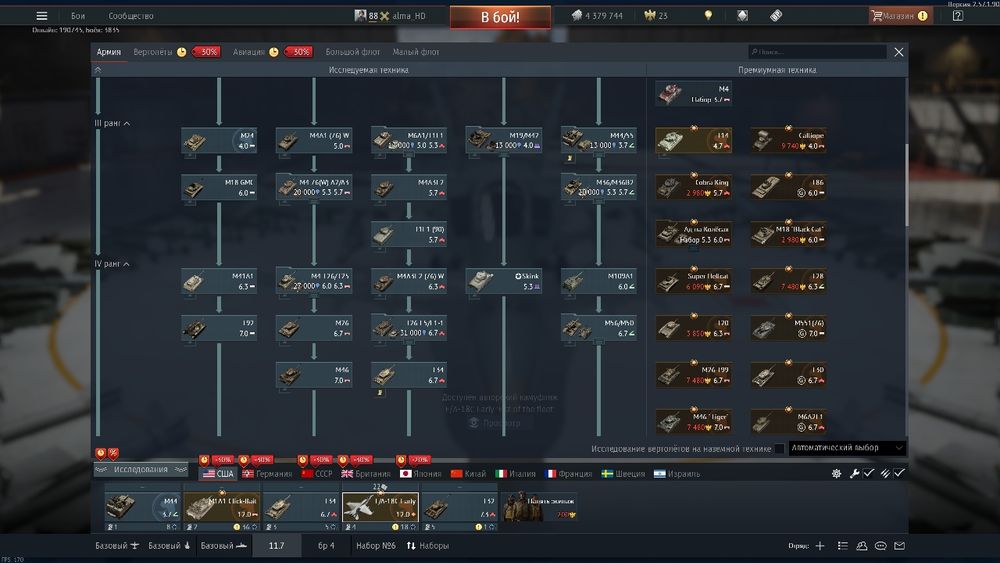Open the gear settings icon near nations
The width and height of the screenshot is (1000, 563).
(836, 473)
